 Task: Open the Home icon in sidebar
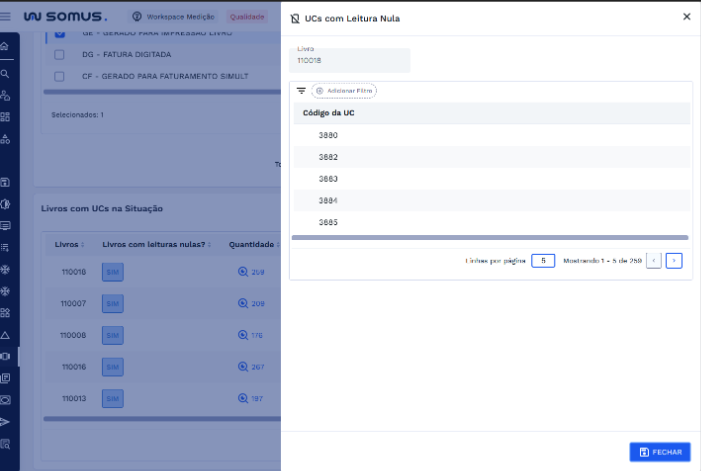(4, 46)
